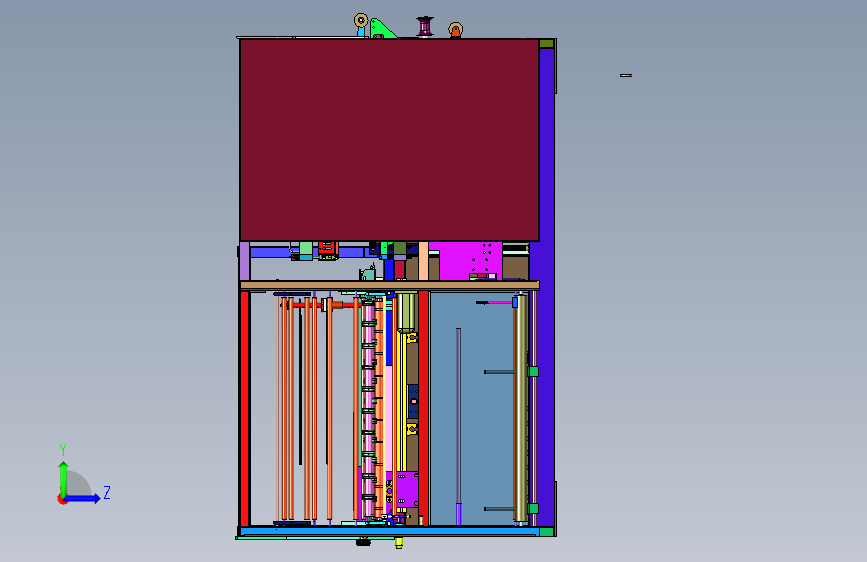Click the blue Z axis arrow of triad

(x=83, y=498)
